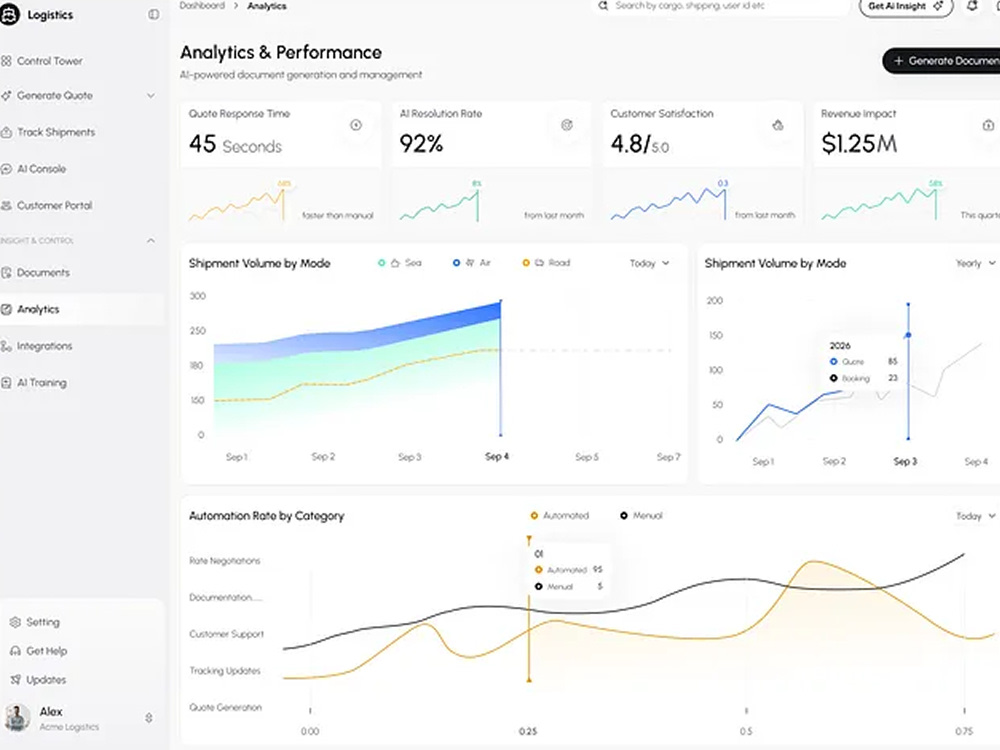Open Updates in sidebar
Image resolution: width=1000 pixels, height=750 pixels.
coord(46,680)
